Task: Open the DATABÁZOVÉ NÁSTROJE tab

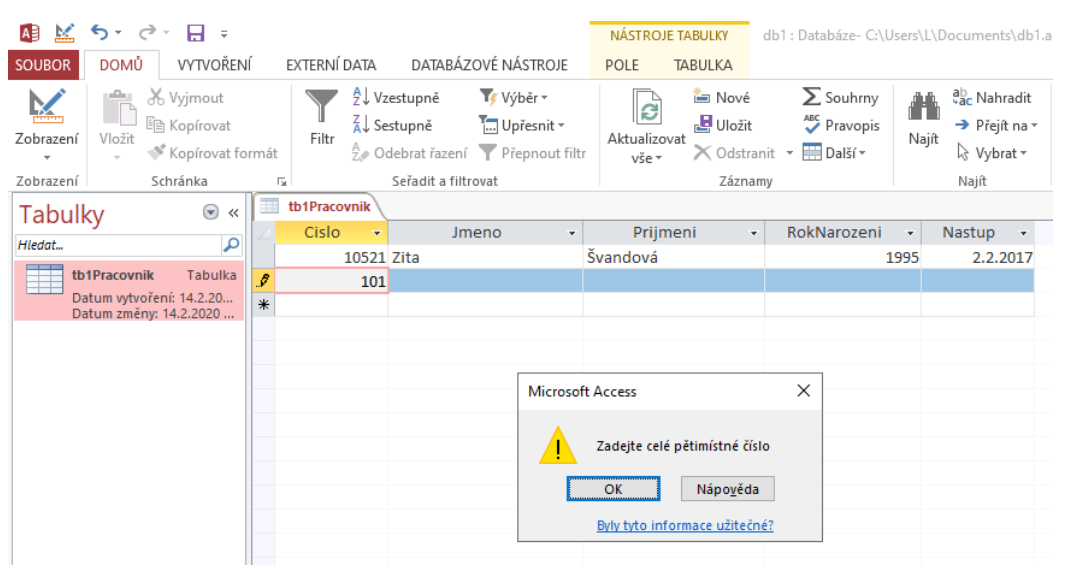Action: pos(489,65)
